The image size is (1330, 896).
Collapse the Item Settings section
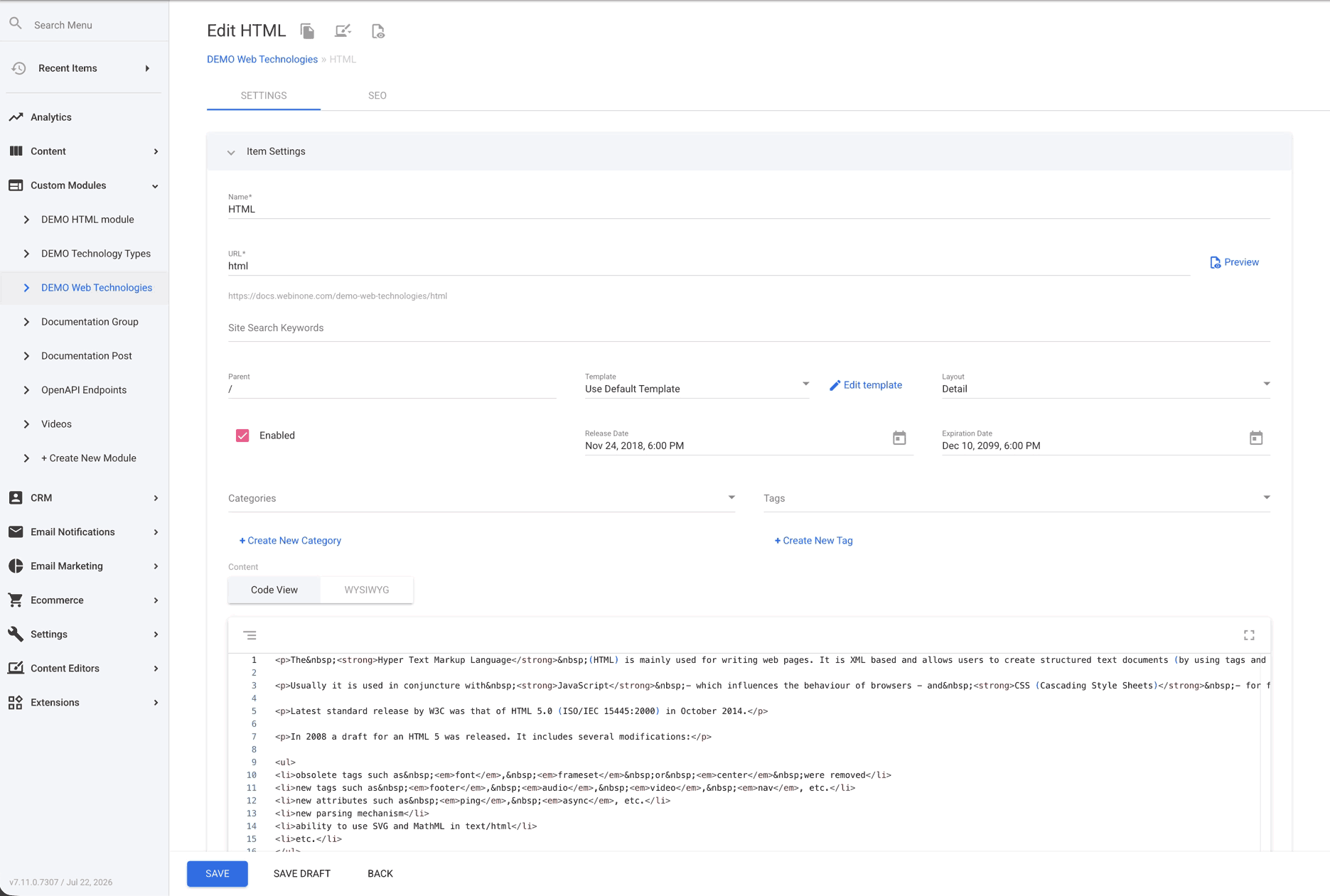coord(231,152)
